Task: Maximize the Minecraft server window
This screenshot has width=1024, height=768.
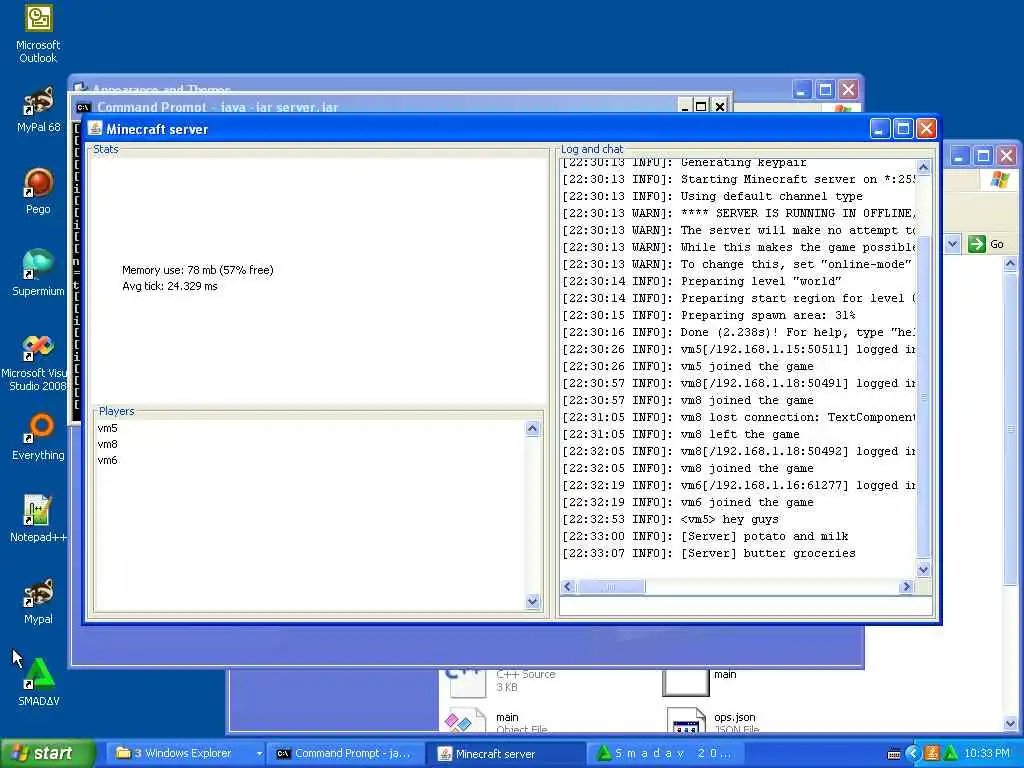Action: tap(903, 129)
